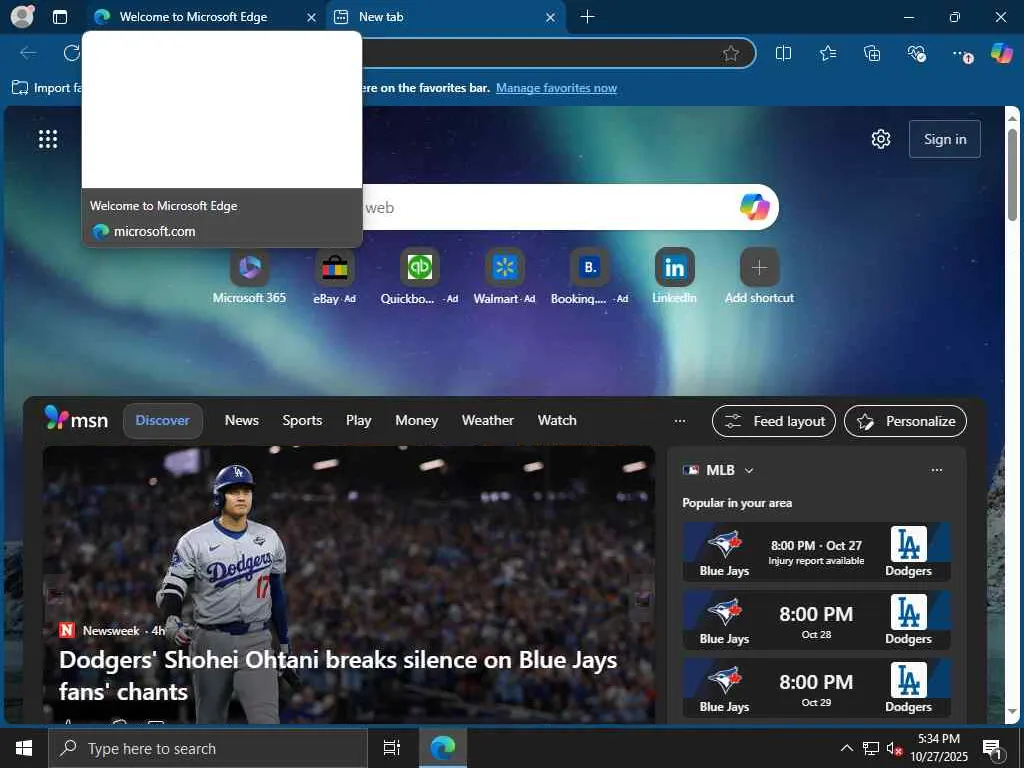Select the Money feed tab
The height and width of the screenshot is (768, 1024).
point(417,421)
